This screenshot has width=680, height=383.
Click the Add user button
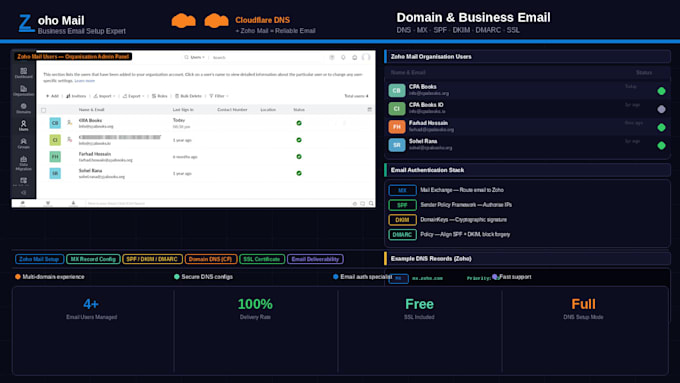pos(52,96)
